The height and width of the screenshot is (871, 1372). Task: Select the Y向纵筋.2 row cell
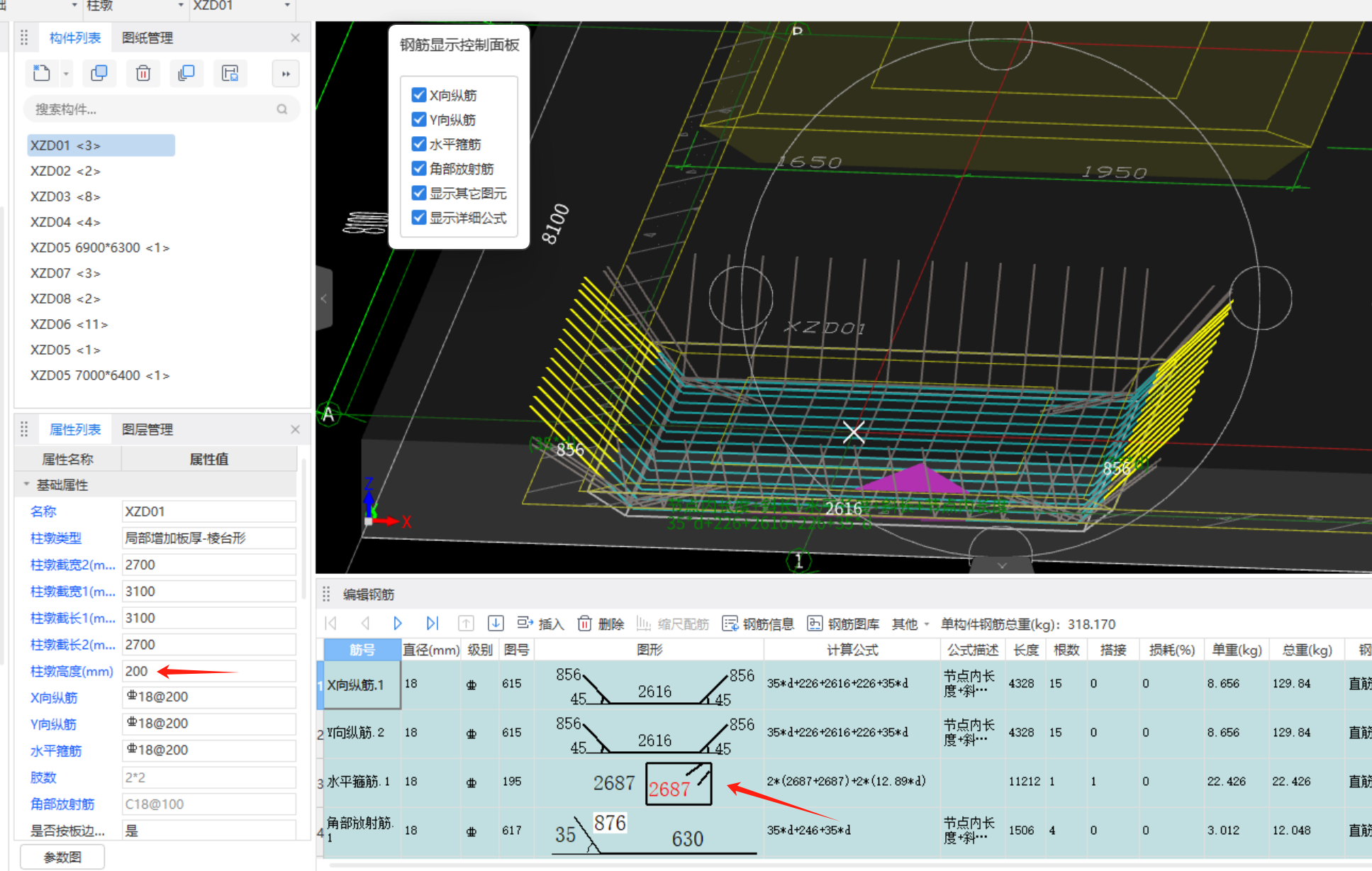coord(362,733)
